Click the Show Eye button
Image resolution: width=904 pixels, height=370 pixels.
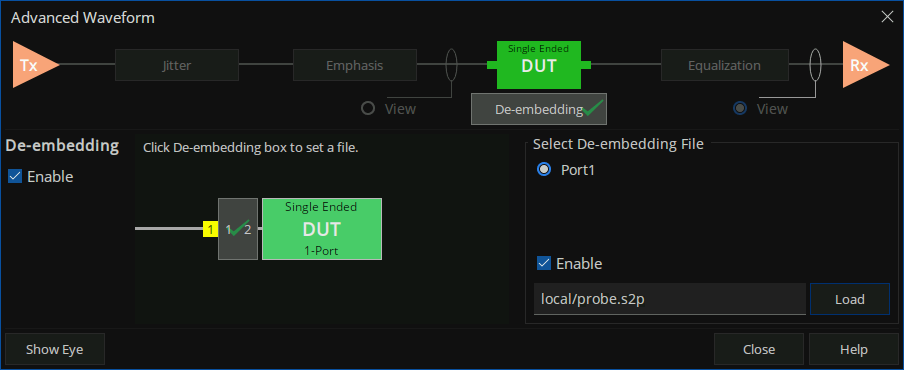[55, 349]
